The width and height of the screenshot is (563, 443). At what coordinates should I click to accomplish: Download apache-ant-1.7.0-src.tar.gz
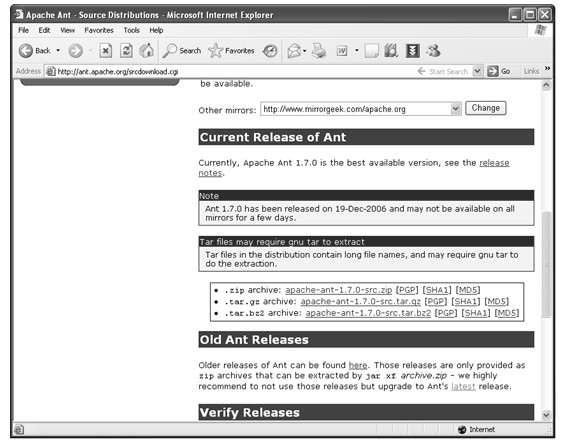pyautogui.click(x=360, y=301)
